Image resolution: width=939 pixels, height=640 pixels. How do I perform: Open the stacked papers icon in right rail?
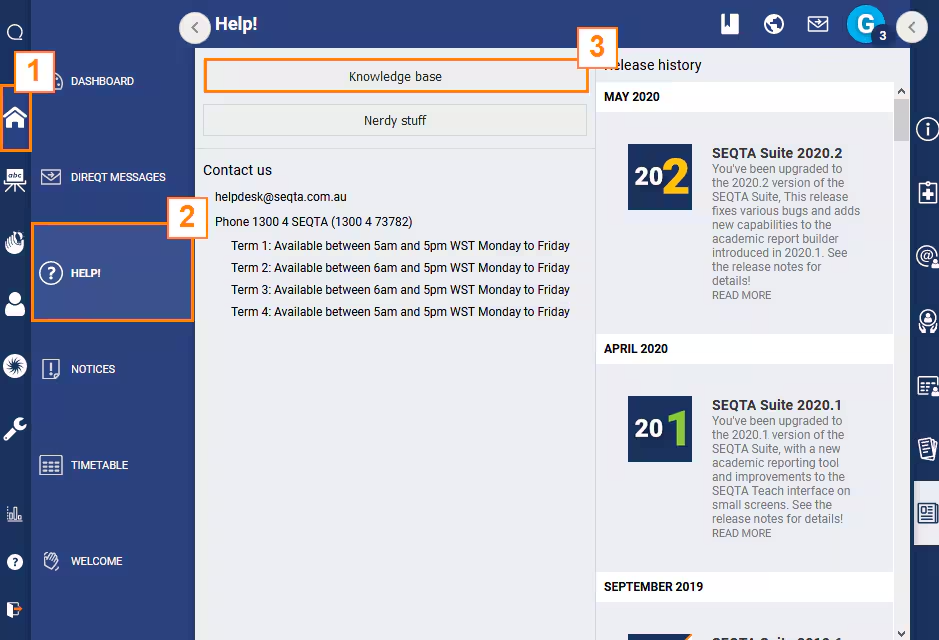927,448
